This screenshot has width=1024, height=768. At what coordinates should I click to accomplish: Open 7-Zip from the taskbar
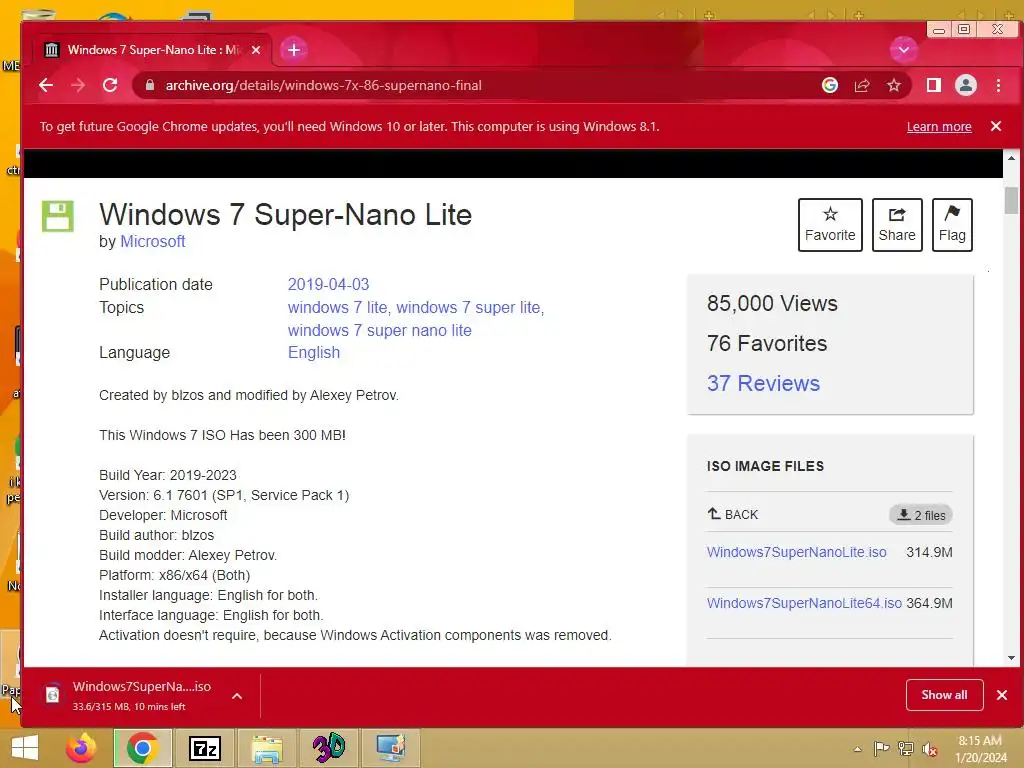(x=204, y=748)
